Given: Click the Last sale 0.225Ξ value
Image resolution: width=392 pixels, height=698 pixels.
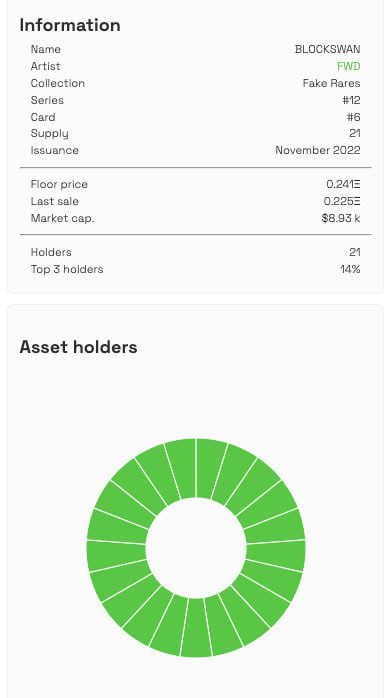Looking at the screenshot, I should click(x=342, y=201).
